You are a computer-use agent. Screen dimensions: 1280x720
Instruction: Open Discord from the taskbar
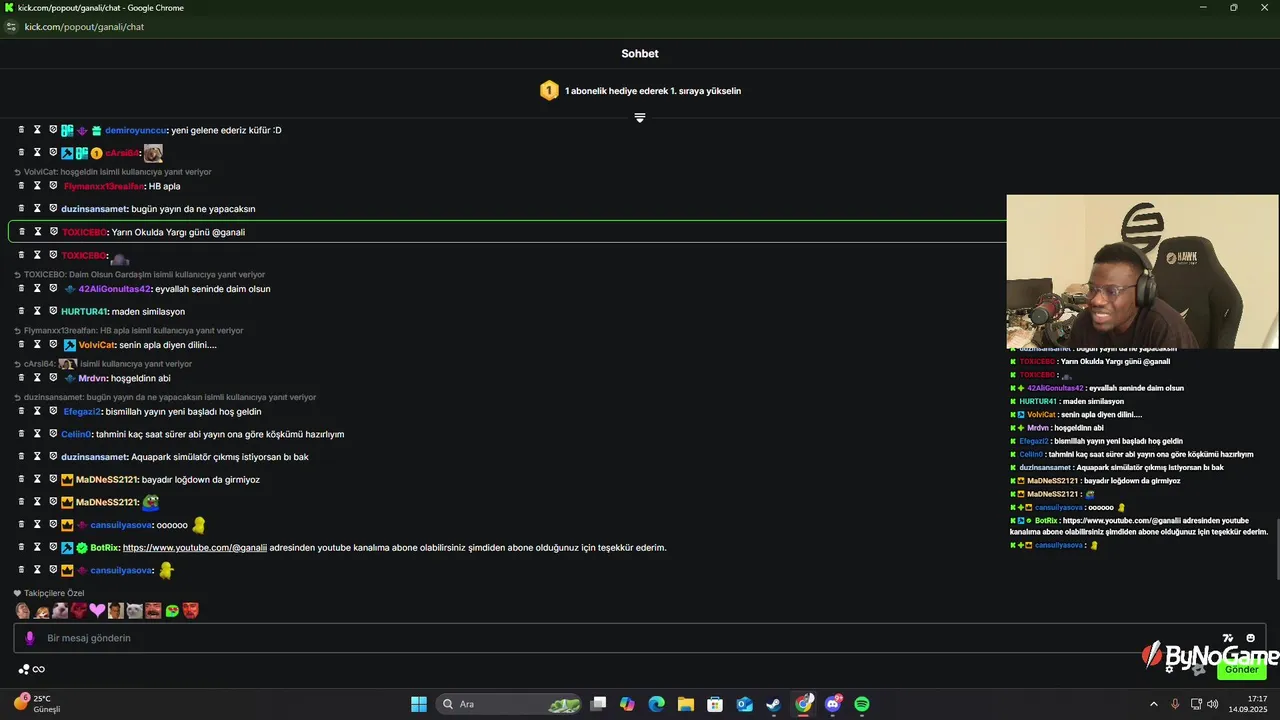pos(833,704)
